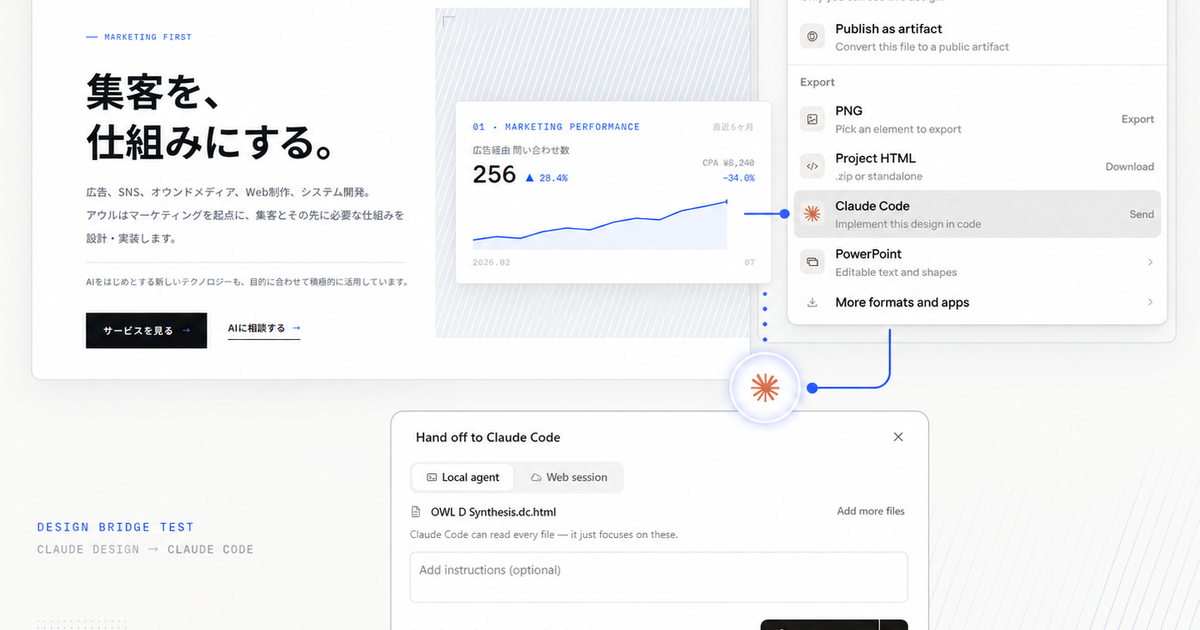The image size is (1200, 630).
Task: Click the Web session cloud icon
Action: click(x=536, y=477)
